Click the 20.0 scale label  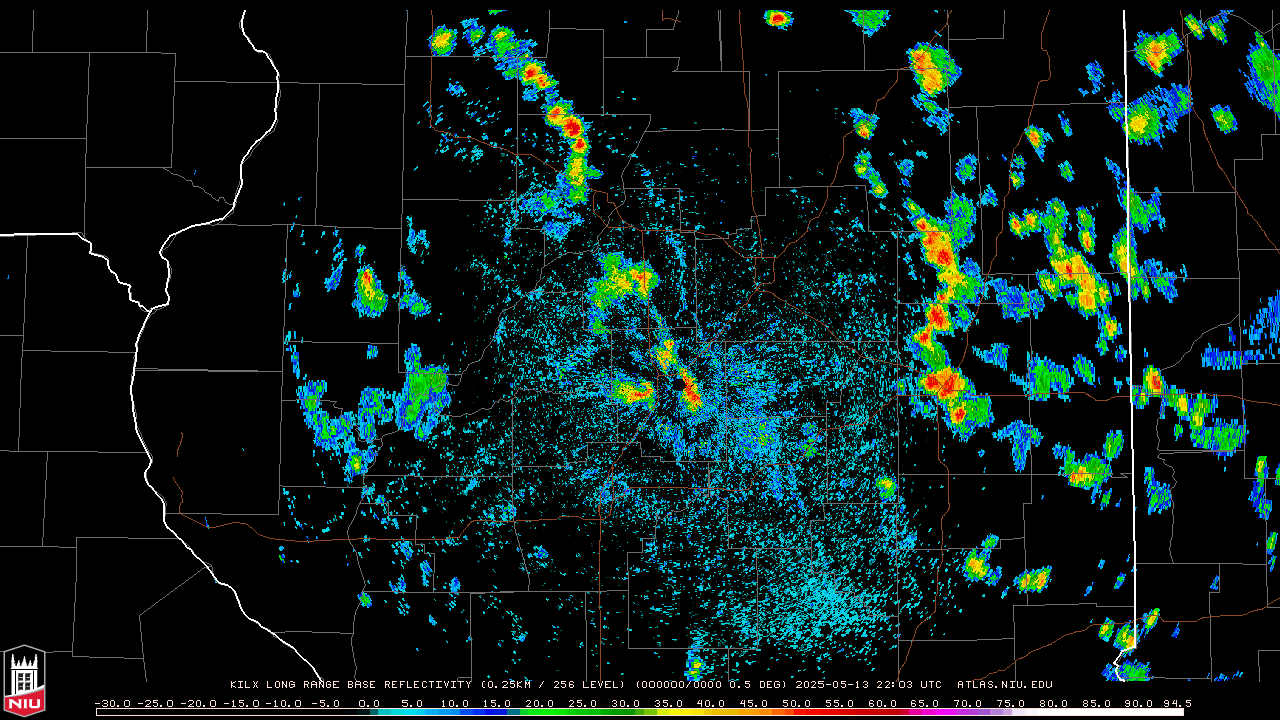click(539, 704)
